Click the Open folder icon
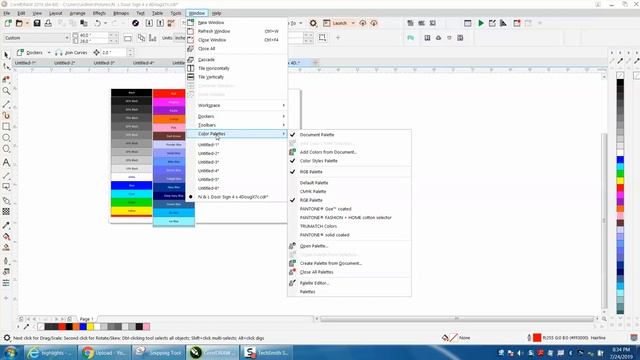640x360 pixels. pos(19,23)
